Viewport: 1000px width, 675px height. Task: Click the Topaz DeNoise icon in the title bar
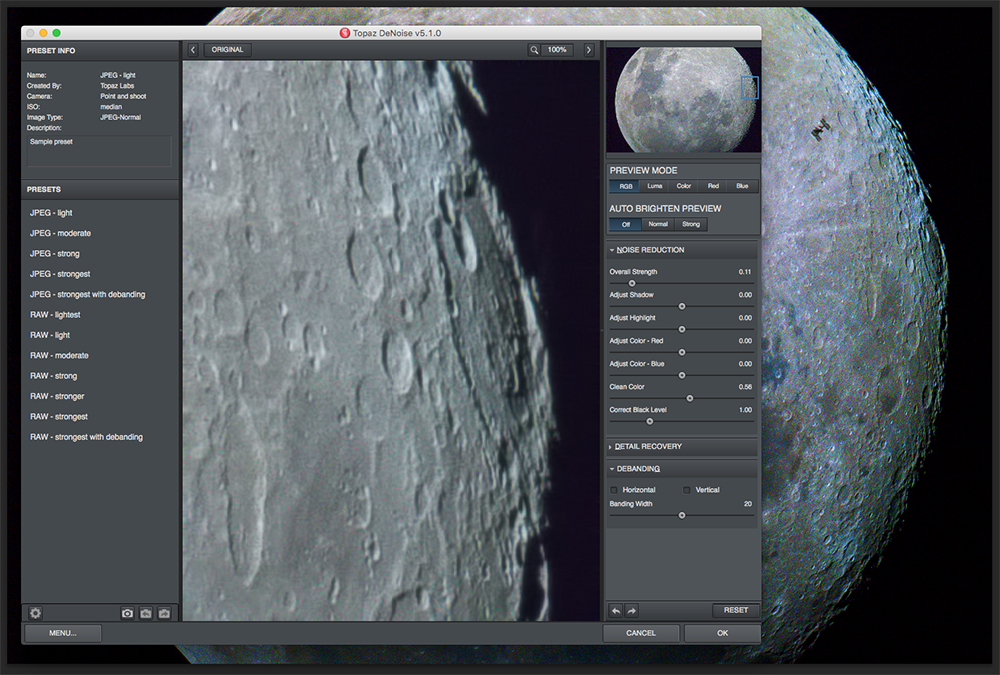coord(344,33)
